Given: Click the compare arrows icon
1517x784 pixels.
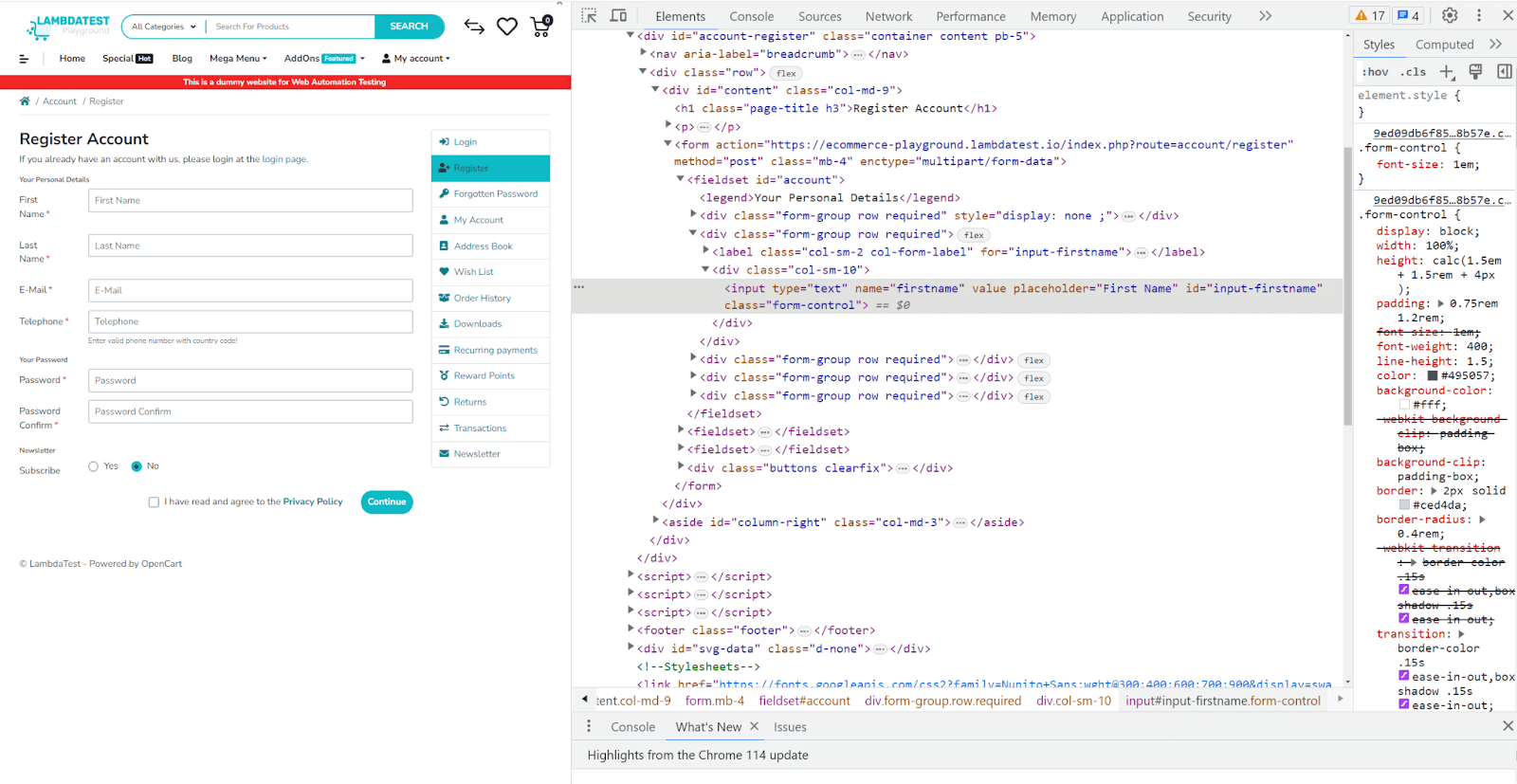Looking at the screenshot, I should [474, 27].
